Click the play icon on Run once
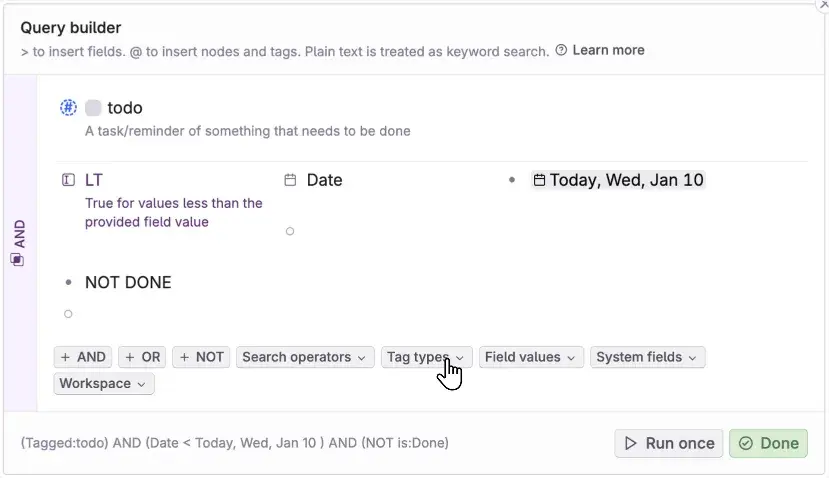 pos(630,443)
